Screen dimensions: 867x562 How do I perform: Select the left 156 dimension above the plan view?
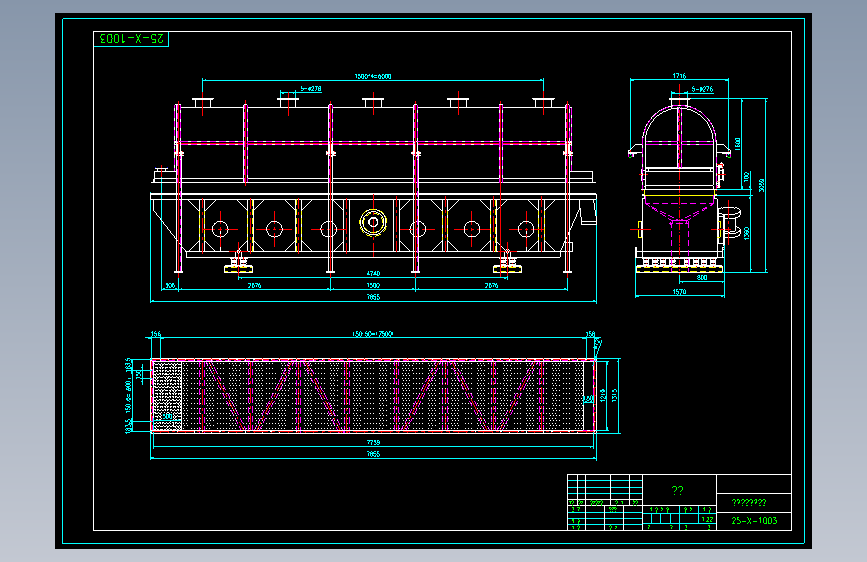[x=155, y=334]
